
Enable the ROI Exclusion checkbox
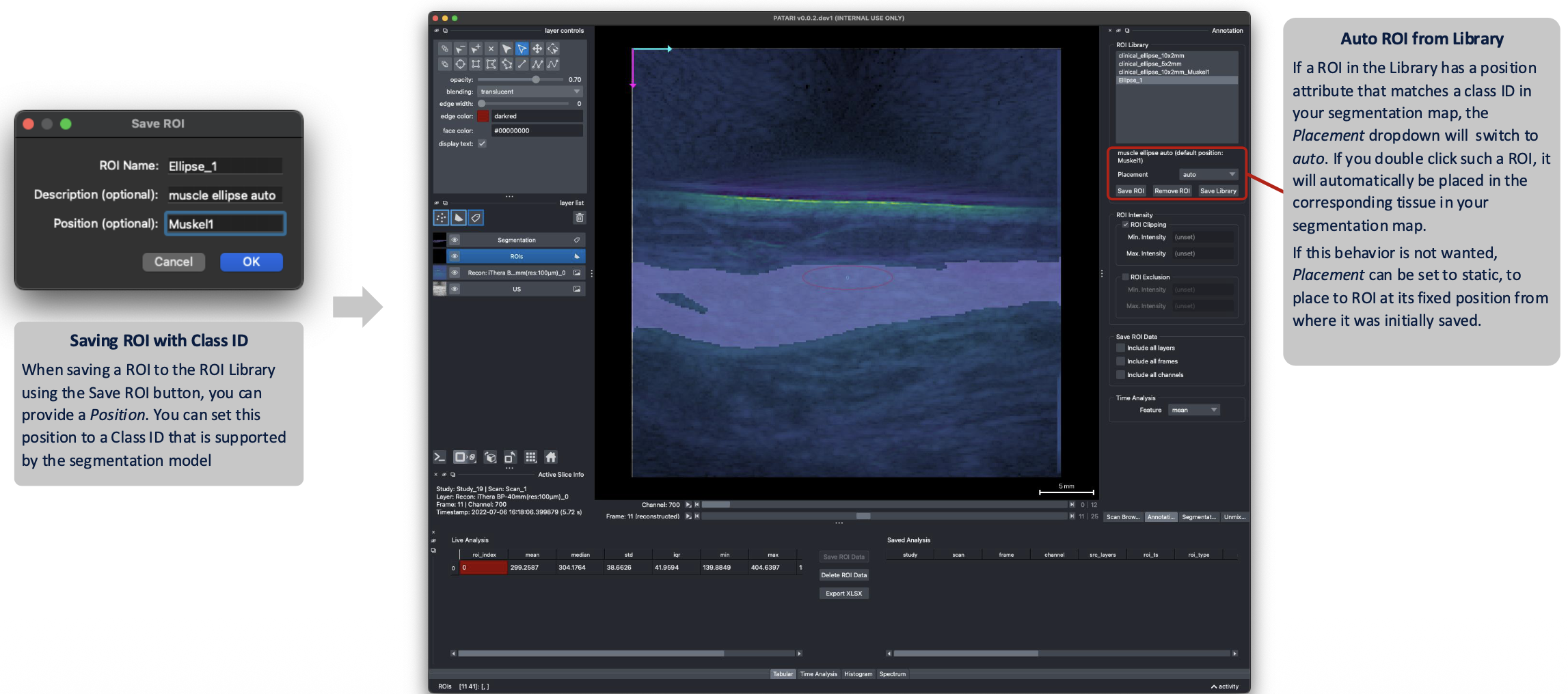[x=1125, y=277]
